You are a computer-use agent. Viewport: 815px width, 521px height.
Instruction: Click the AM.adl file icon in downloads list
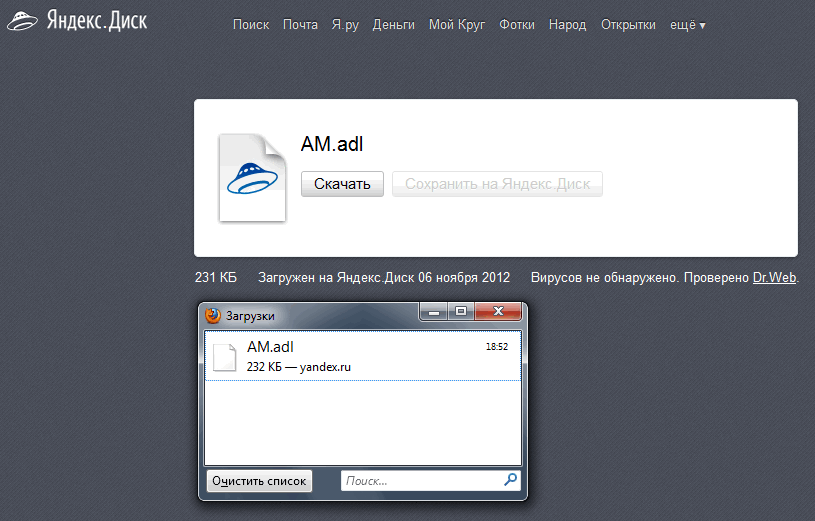pos(225,357)
